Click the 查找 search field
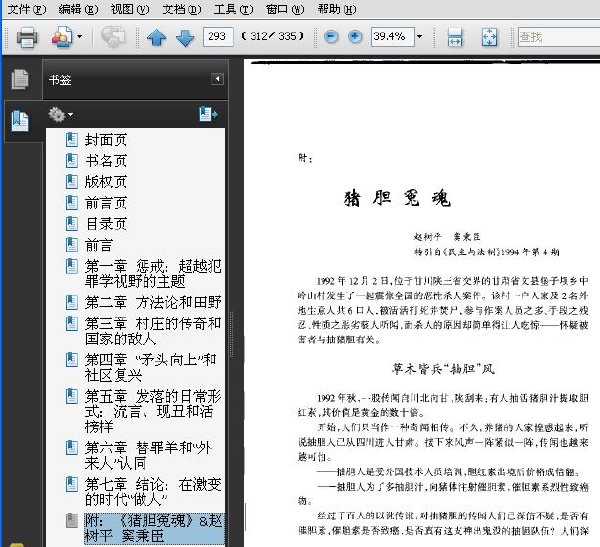 tap(559, 37)
